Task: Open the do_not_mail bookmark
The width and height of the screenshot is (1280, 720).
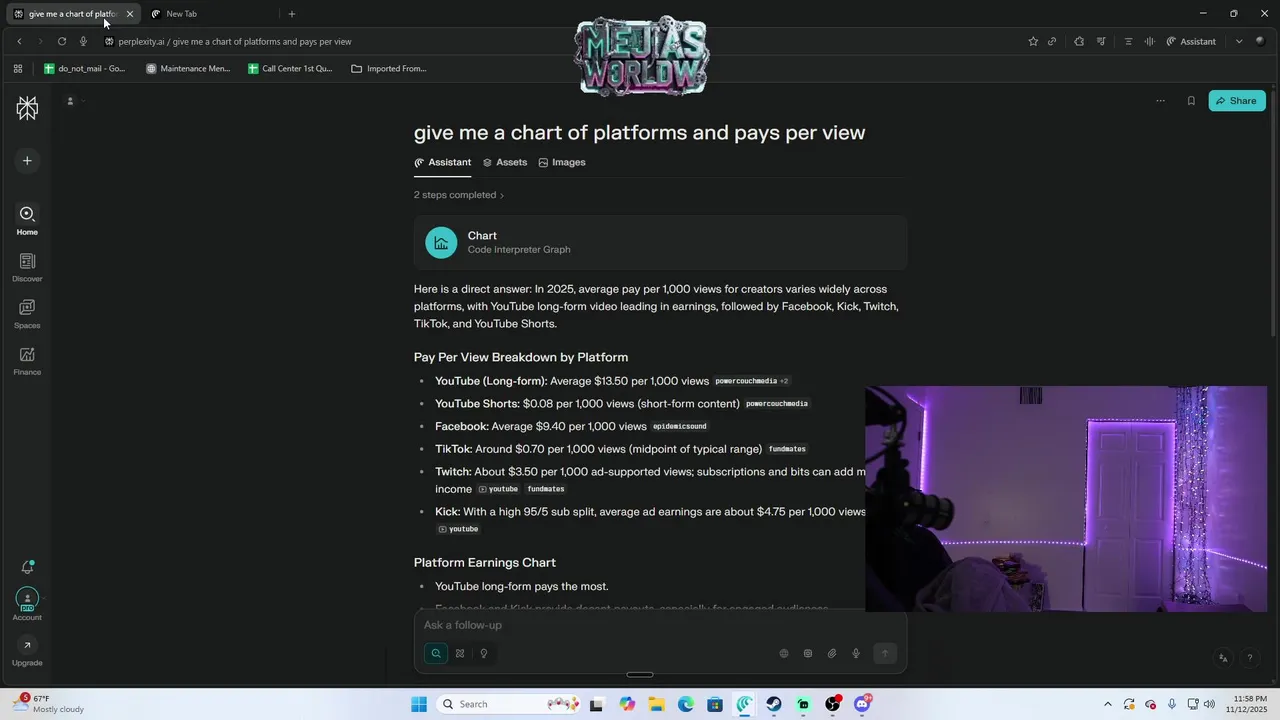Action: [x=85, y=69]
